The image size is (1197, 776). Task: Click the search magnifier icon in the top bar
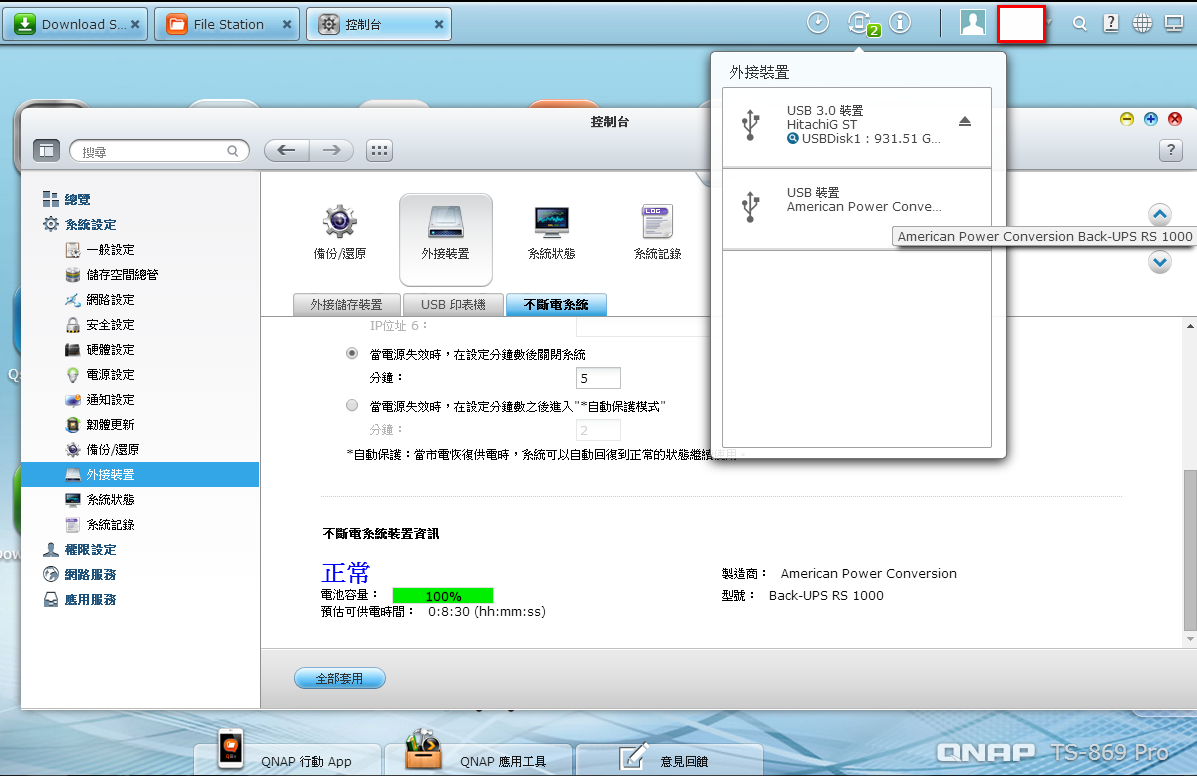(x=1079, y=24)
